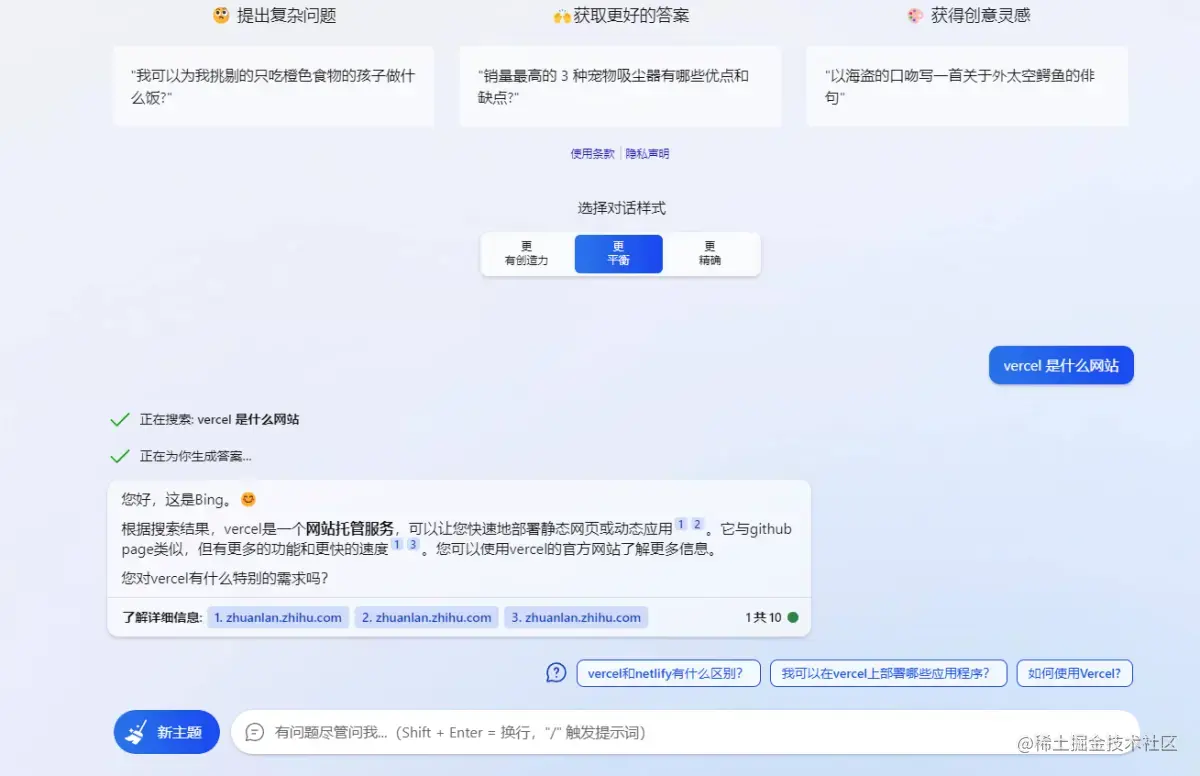Select the 更有创造力 conversation style
Screen dimensions: 1200x776
click(527, 253)
